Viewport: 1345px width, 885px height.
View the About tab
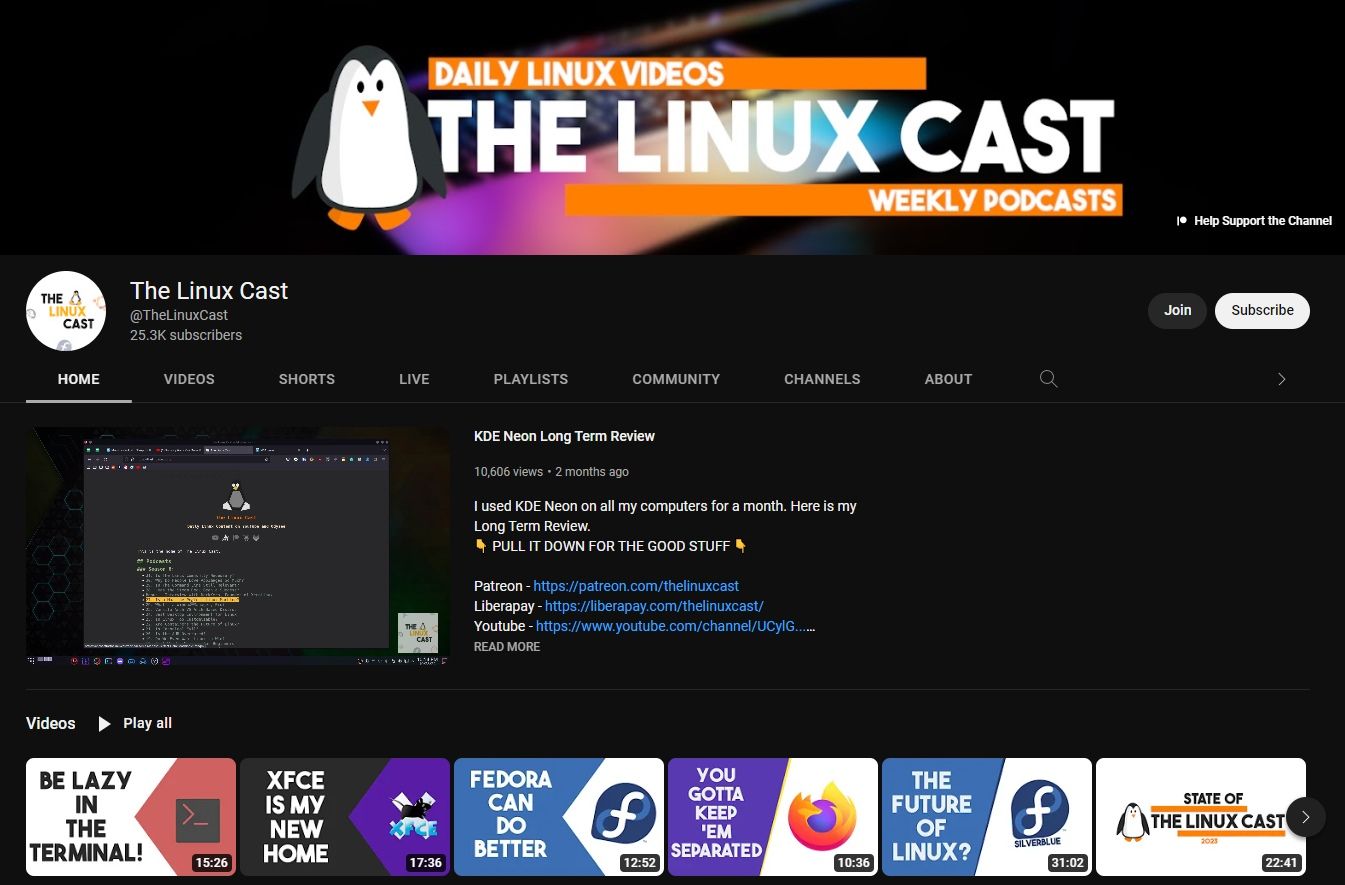(x=948, y=379)
